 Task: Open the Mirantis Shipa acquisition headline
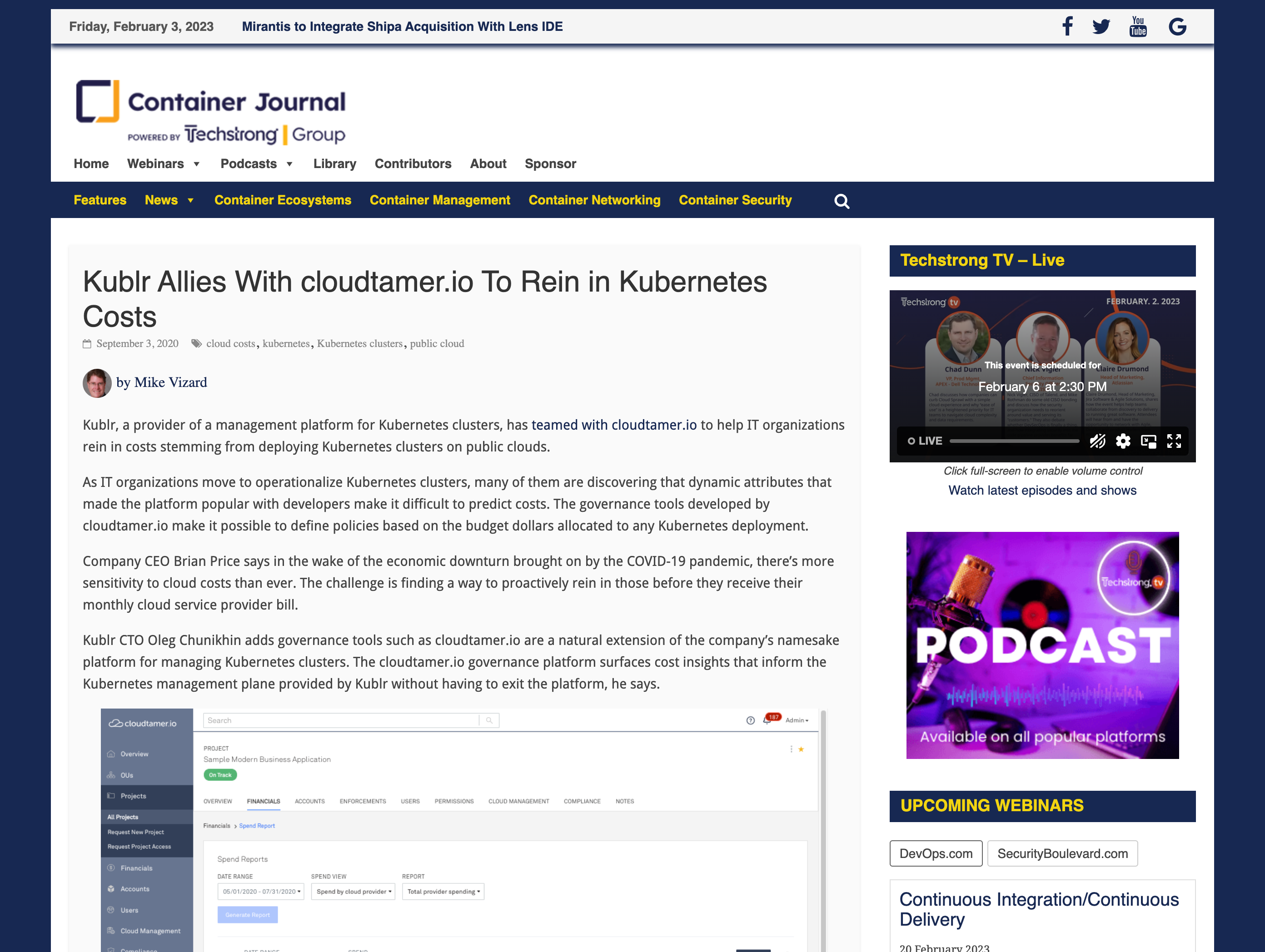click(x=402, y=26)
